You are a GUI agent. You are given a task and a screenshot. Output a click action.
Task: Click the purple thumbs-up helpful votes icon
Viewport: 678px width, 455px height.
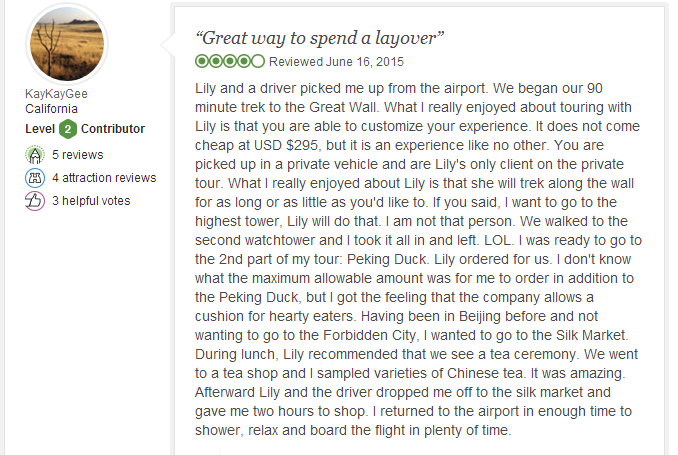pyautogui.click(x=35, y=201)
